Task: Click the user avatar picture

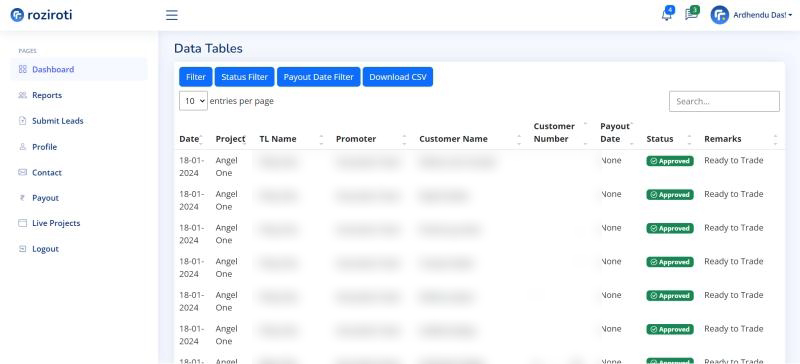Action: click(x=719, y=15)
